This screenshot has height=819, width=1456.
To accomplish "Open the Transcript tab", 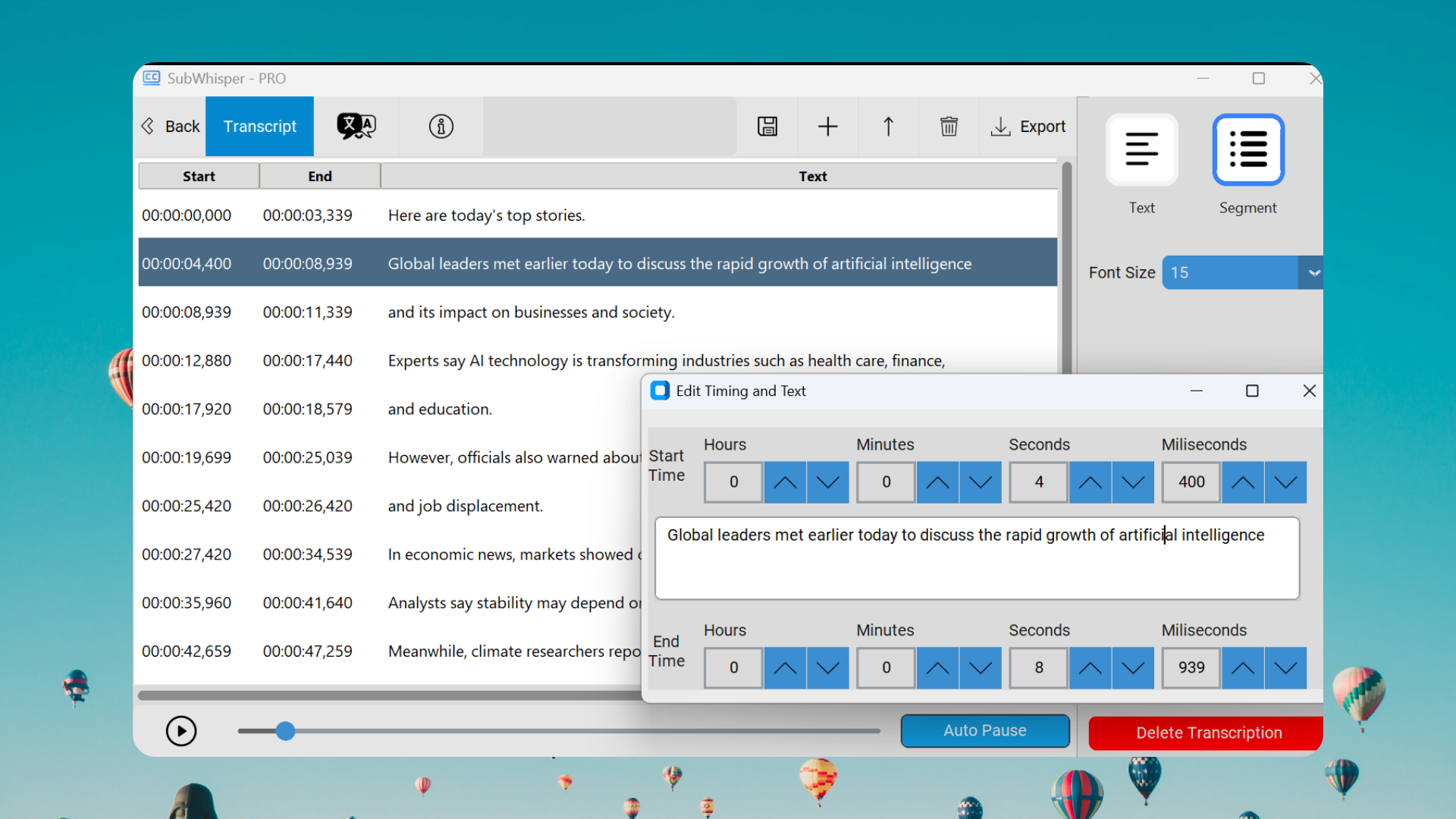I will pyautogui.click(x=259, y=127).
